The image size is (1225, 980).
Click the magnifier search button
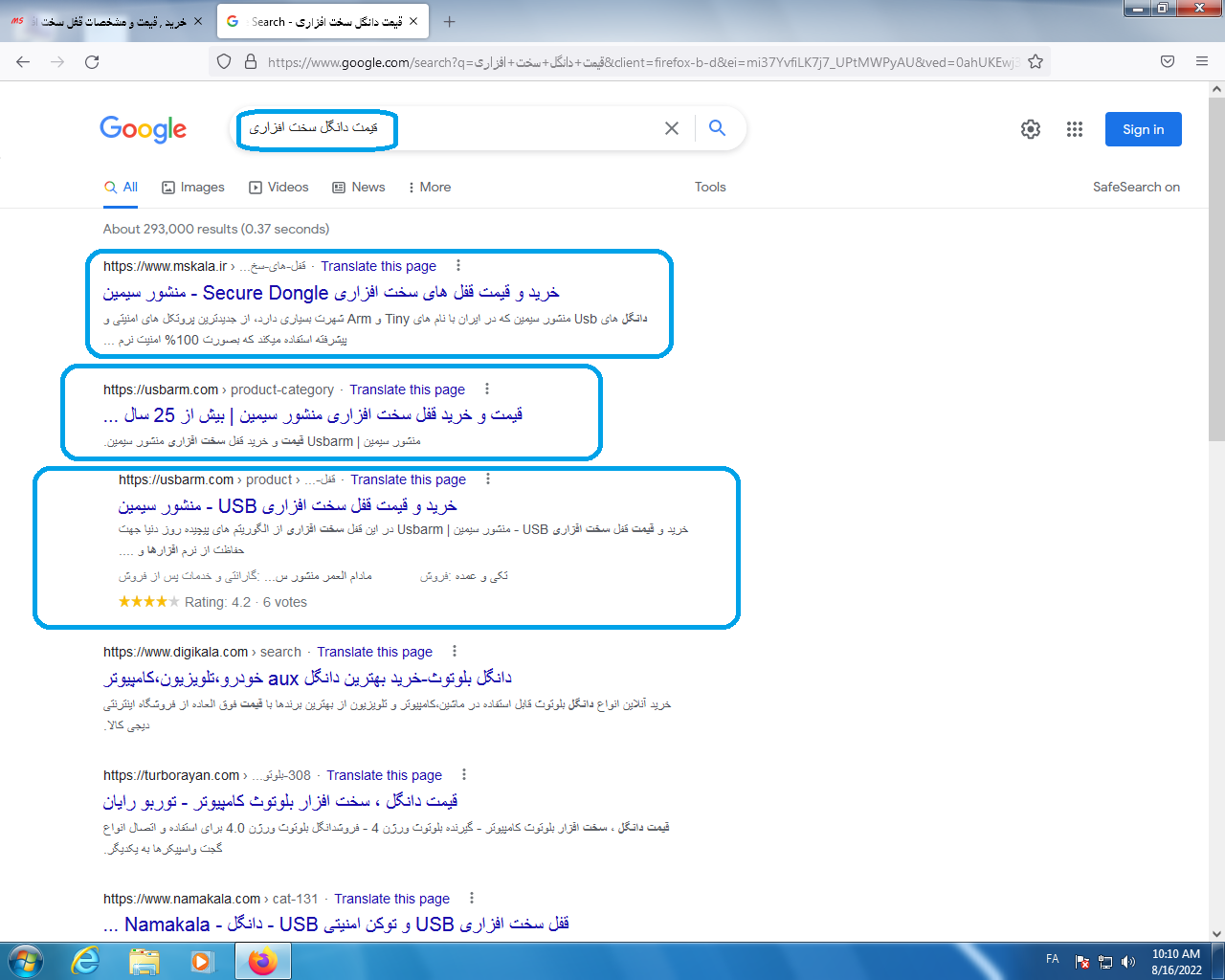pos(717,128)
